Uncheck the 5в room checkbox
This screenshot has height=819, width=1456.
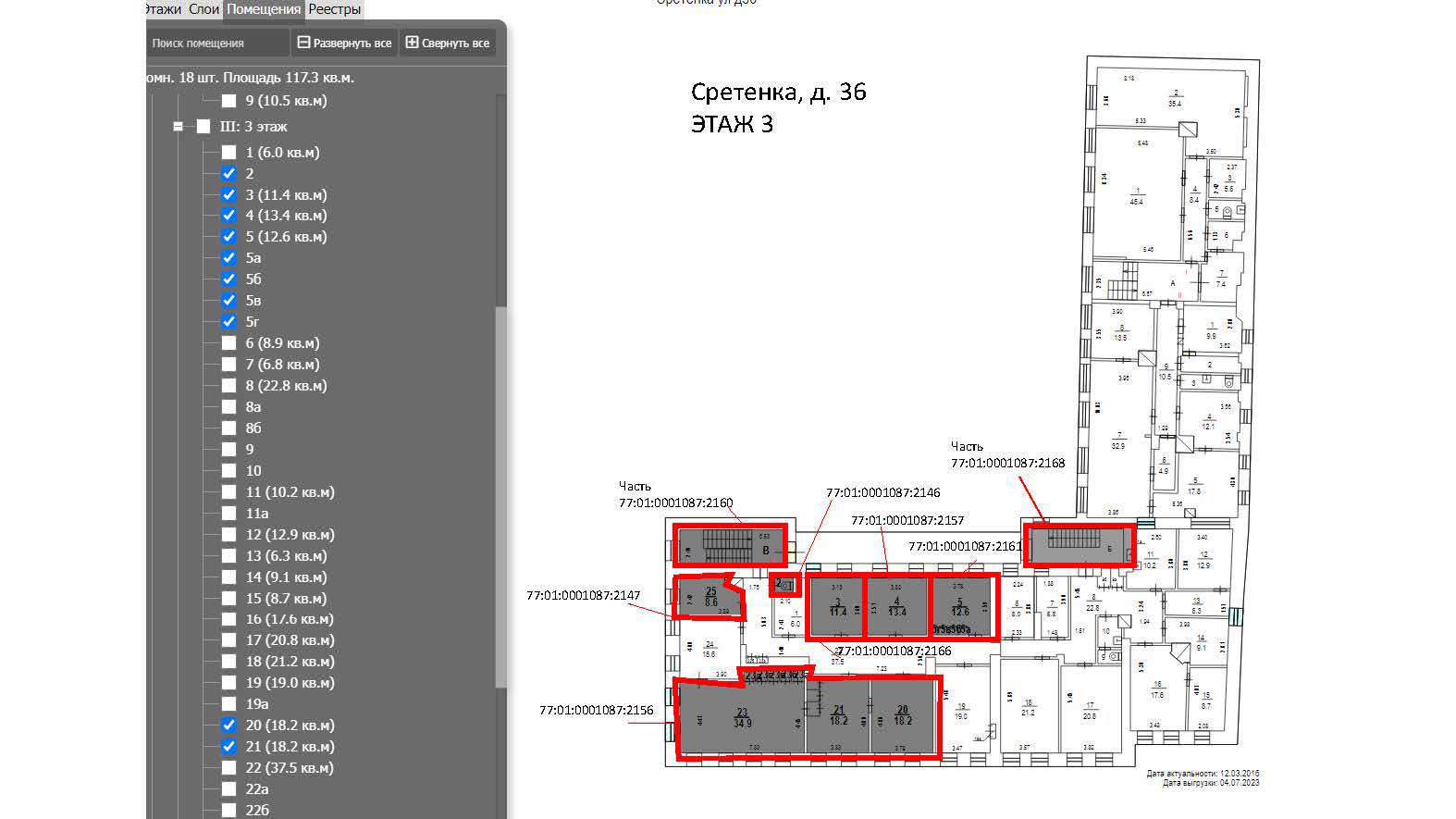point(228,301)
